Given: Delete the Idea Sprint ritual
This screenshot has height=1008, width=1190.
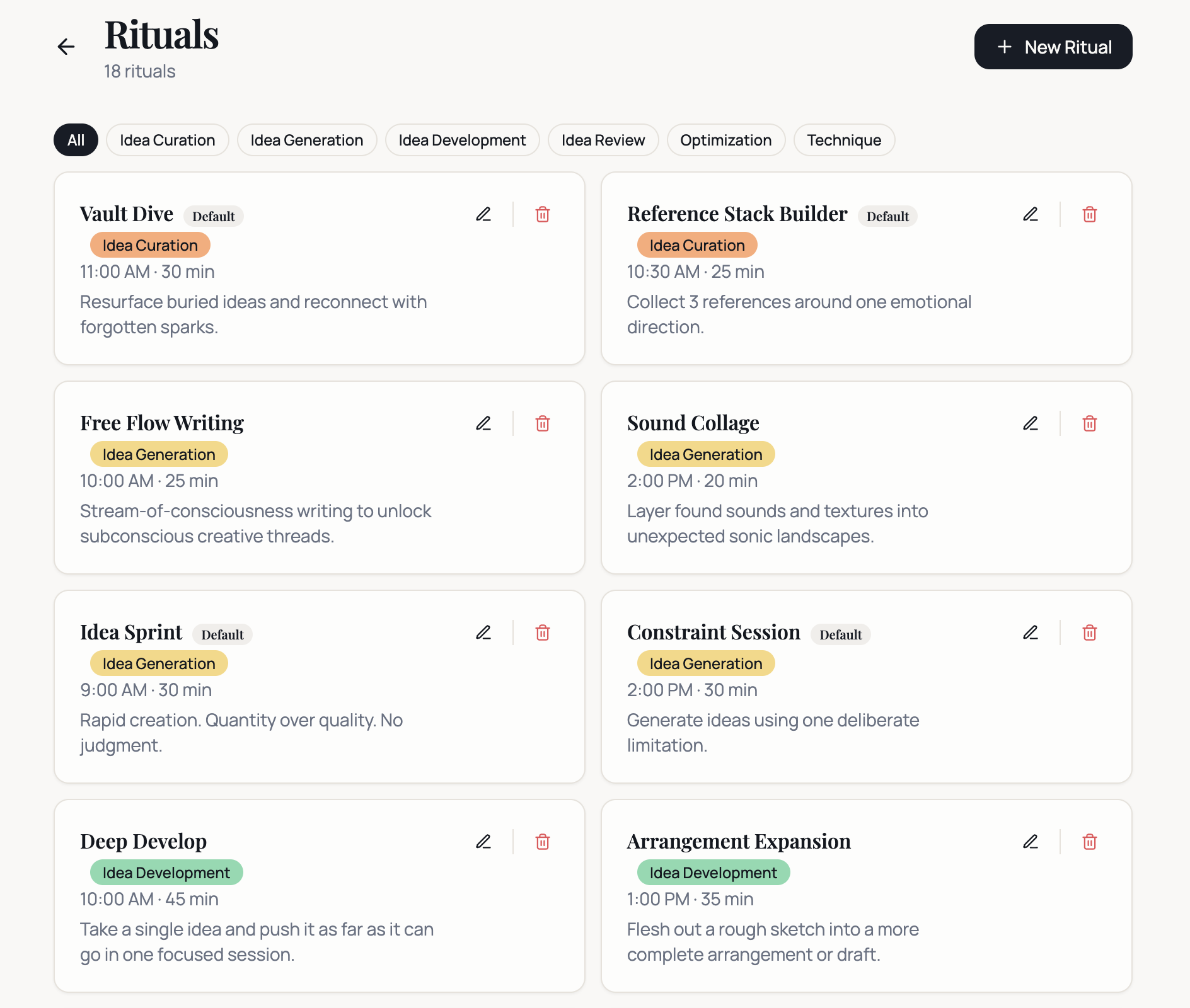Looking at the screenshot, I should 543,633.
